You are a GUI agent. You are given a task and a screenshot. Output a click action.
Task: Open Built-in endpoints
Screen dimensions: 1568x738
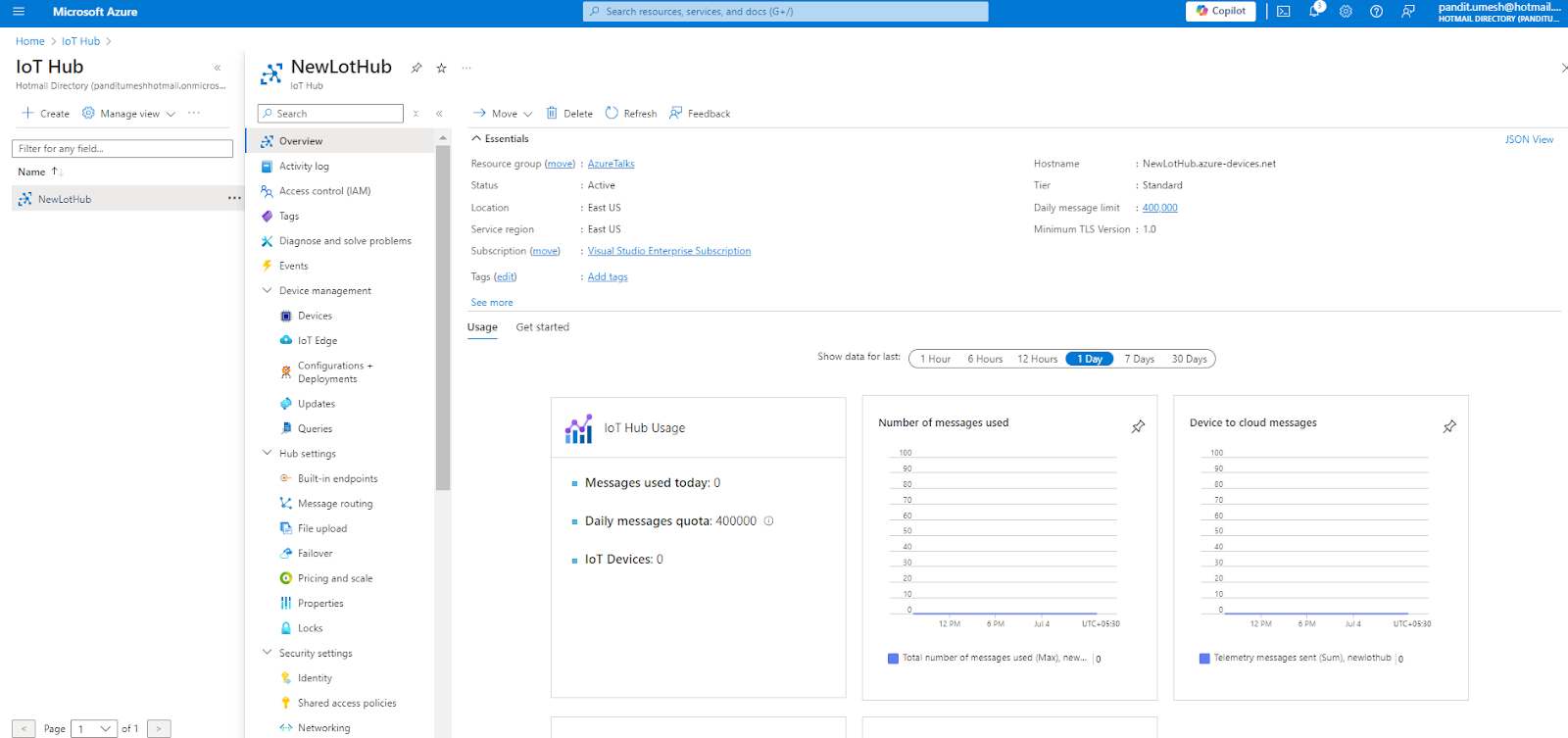click(339, 478)
